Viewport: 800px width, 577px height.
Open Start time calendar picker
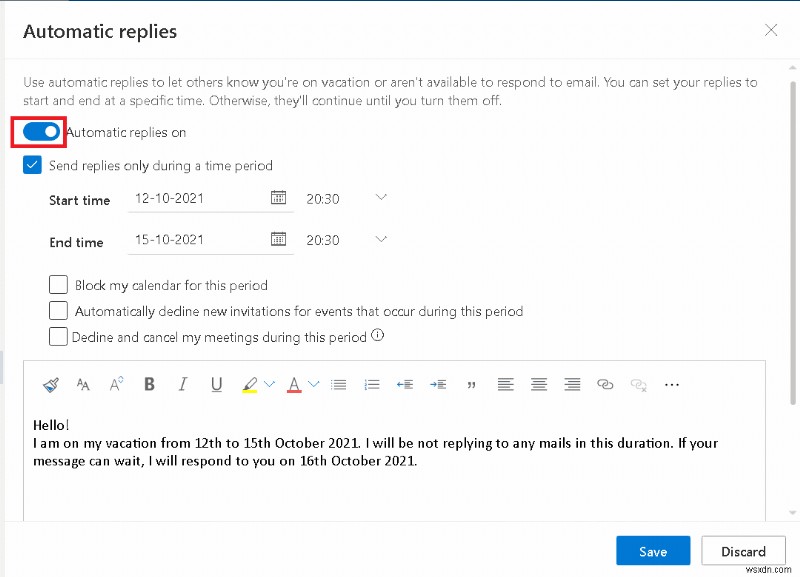(x=279, y=198)
